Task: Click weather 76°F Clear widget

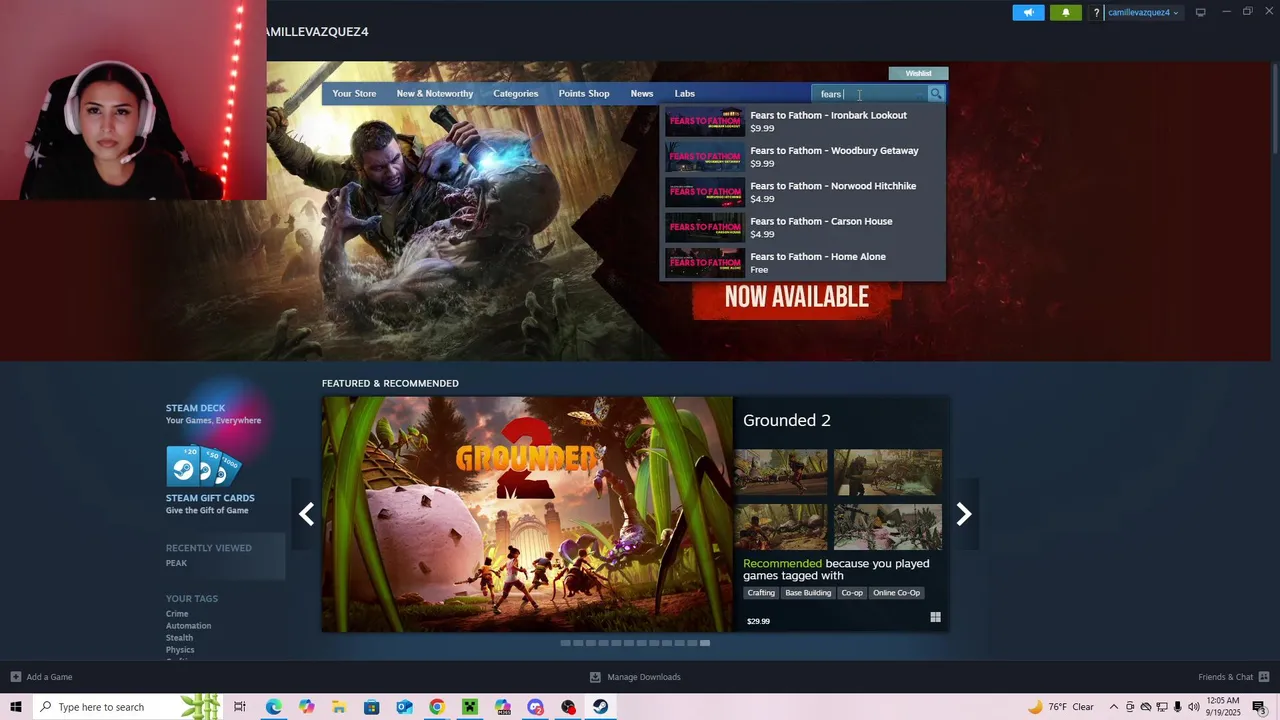Action: pos(1060,707)
